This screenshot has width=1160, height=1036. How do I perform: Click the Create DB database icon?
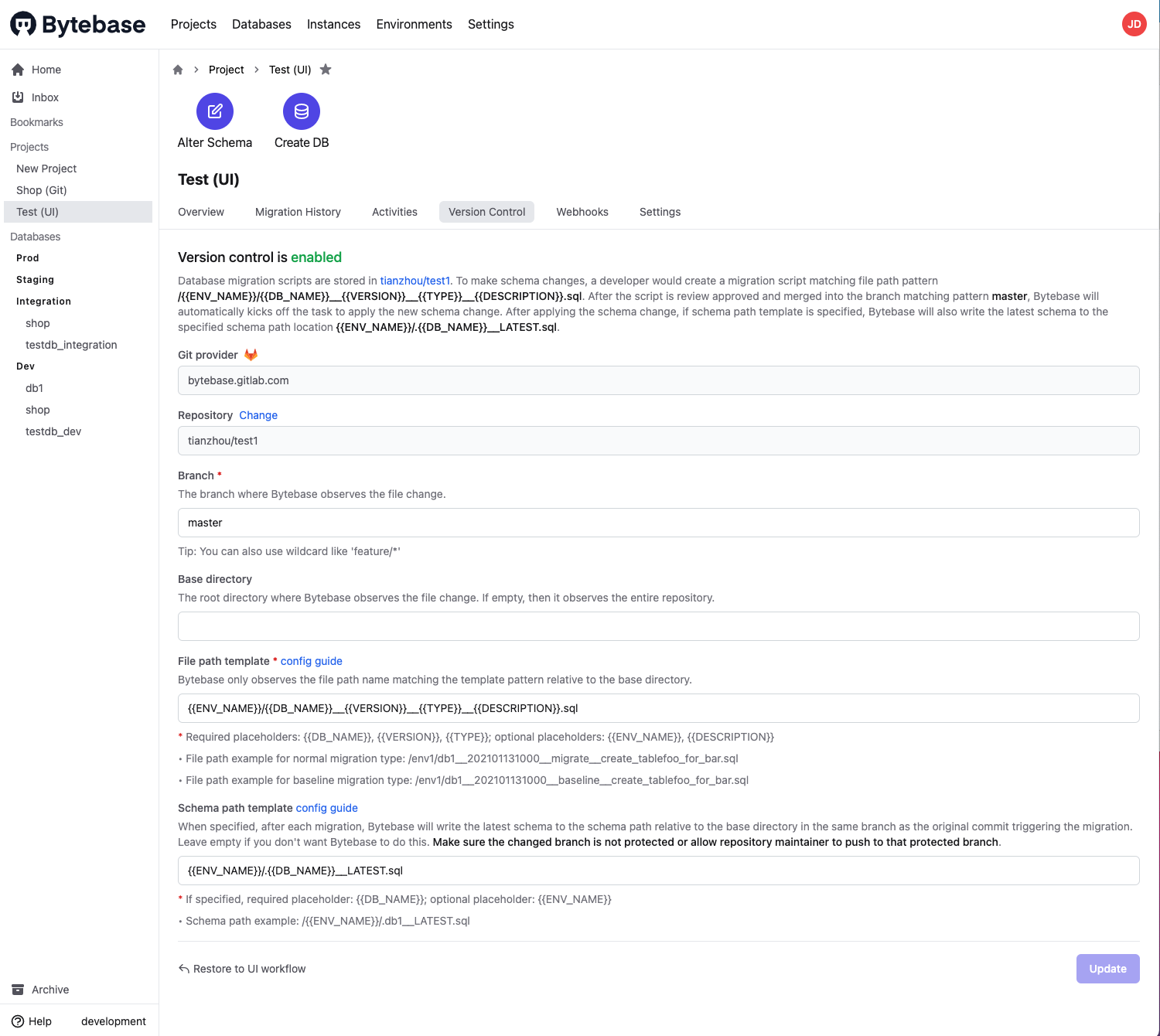click(302, 111)
